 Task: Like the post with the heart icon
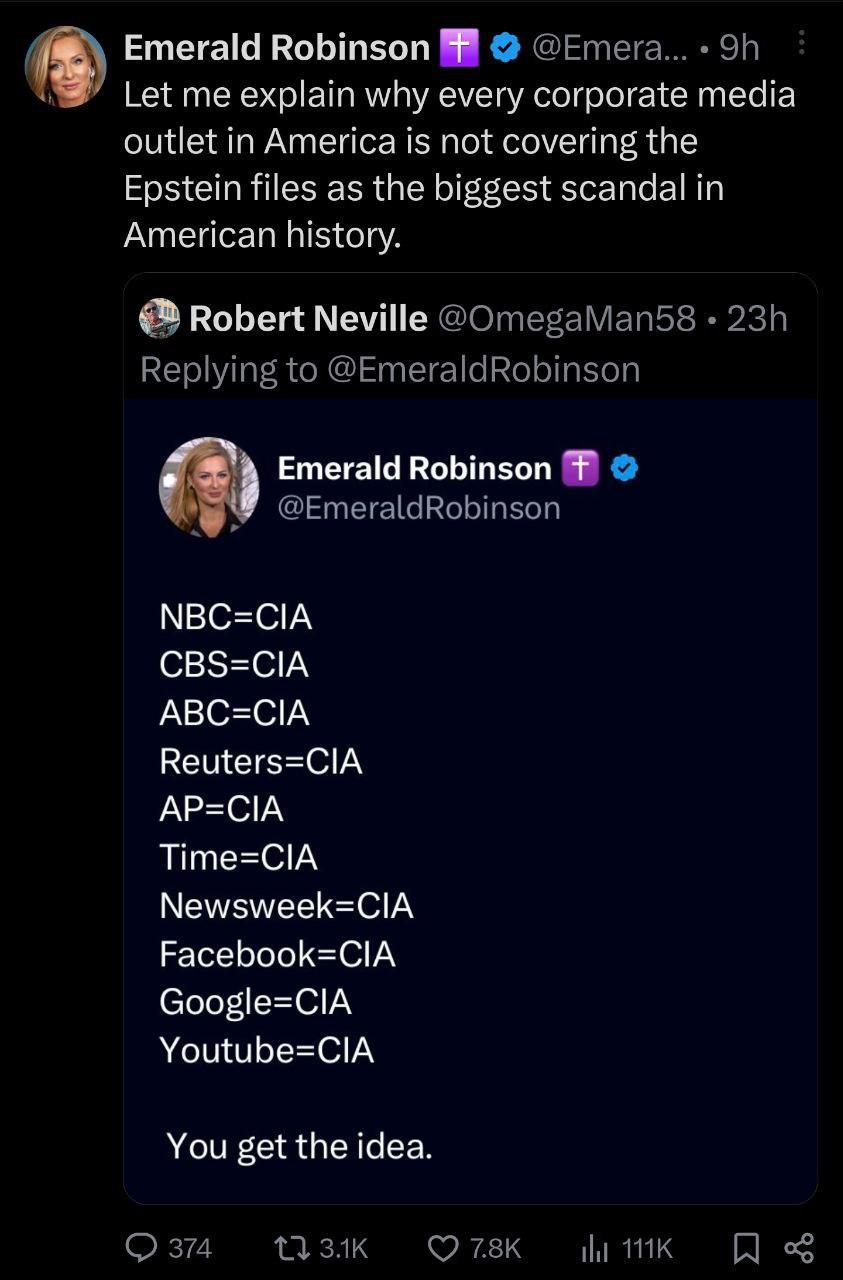pos(442,1247)
